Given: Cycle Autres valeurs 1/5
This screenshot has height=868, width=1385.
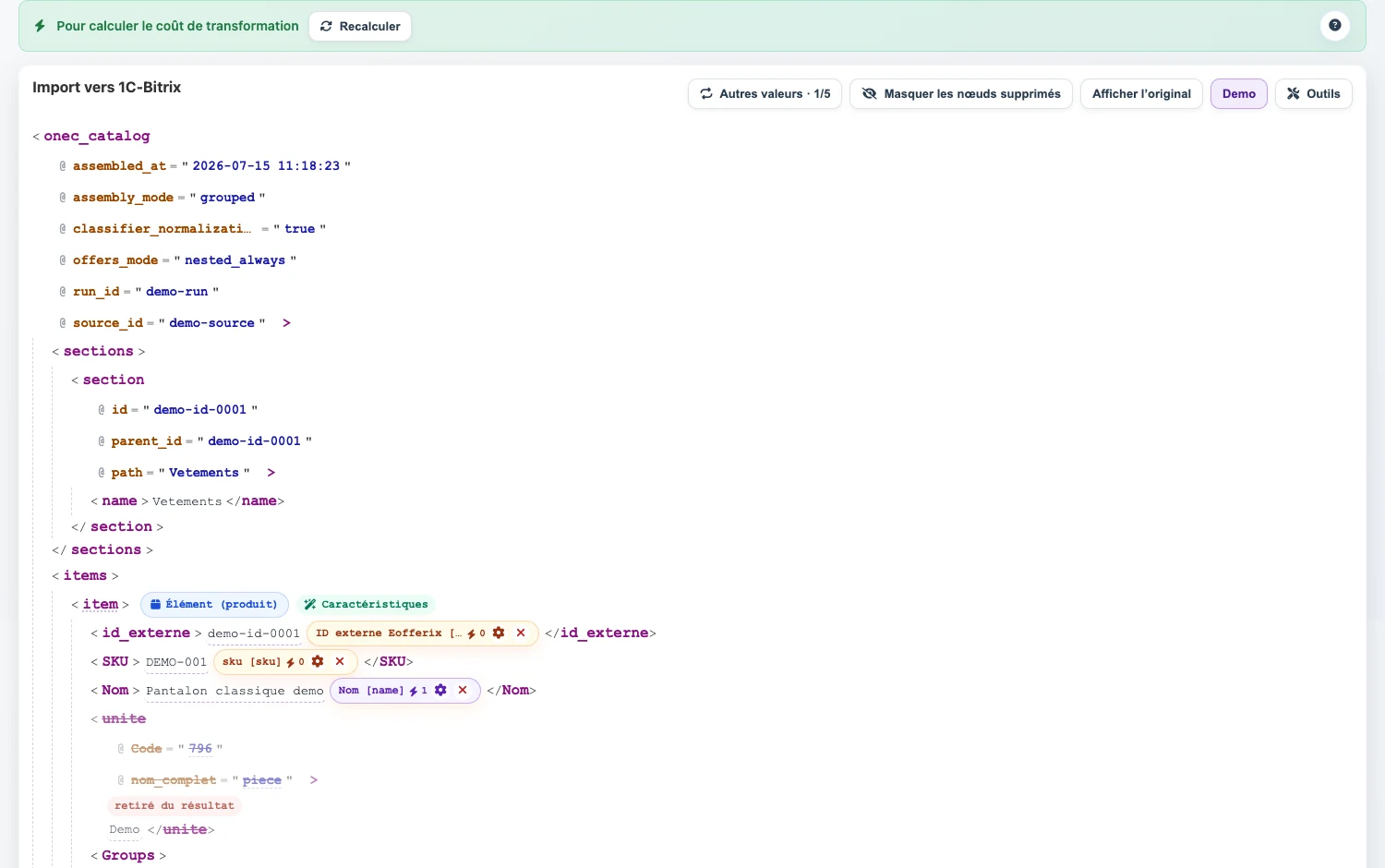Looking at the screenshot, I should pos(765,93).
